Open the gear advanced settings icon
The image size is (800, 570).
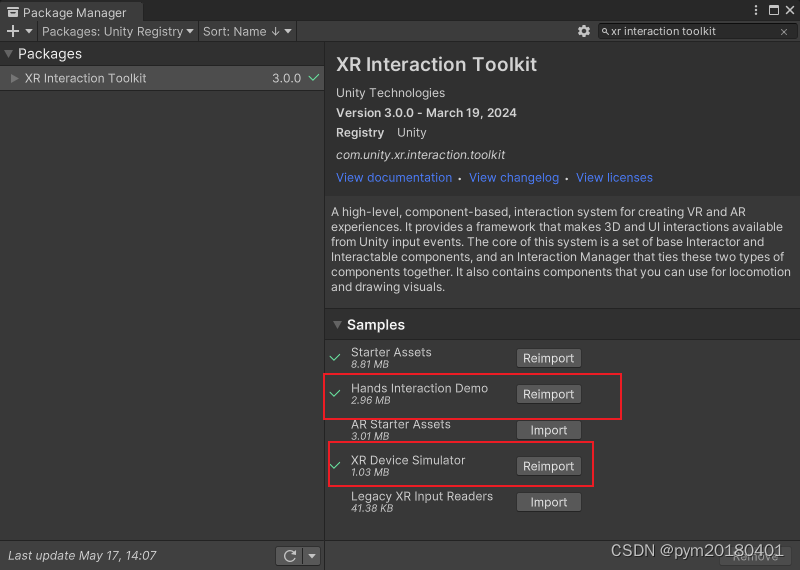[x=584, y=31]
